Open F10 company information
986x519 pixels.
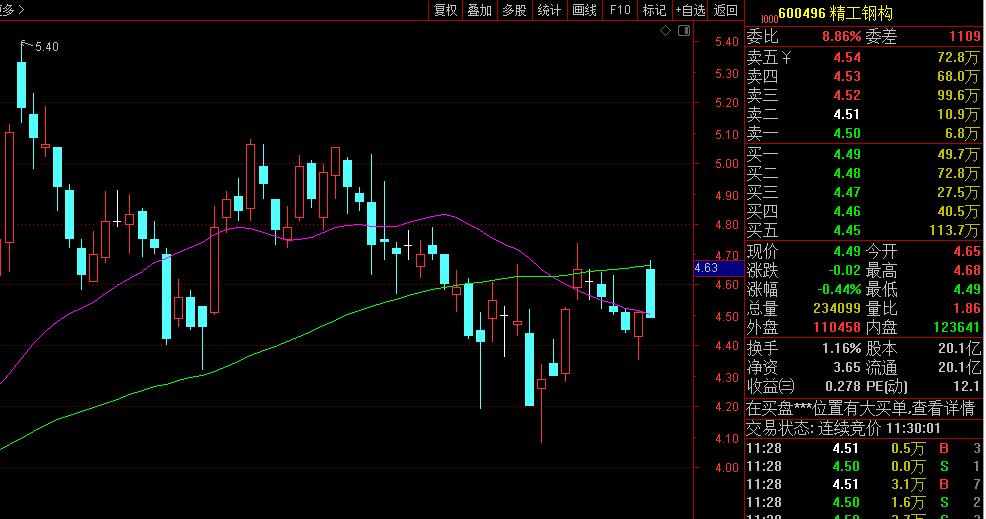(x=620, y=10)
